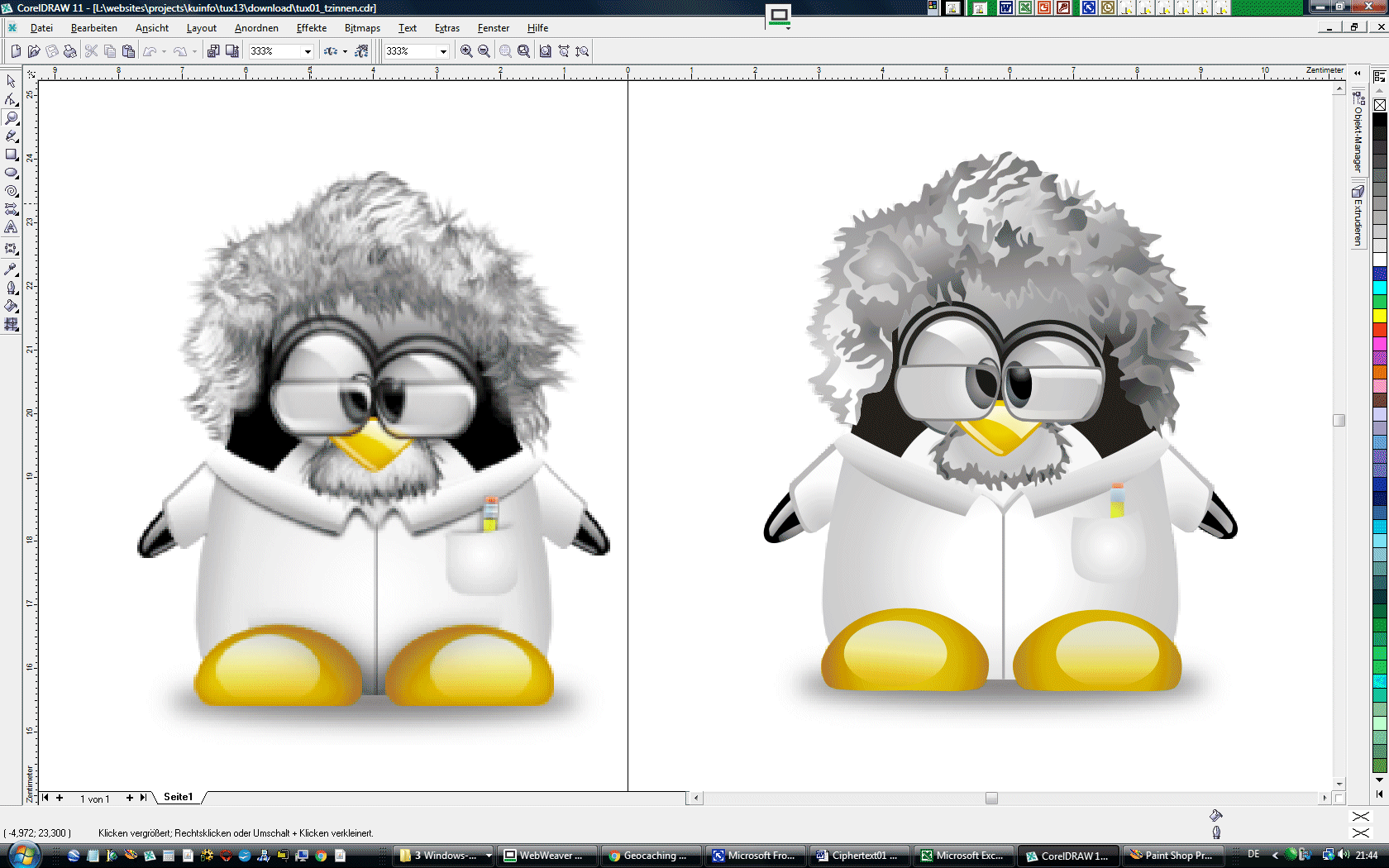Select the Outline pen tool

[11, 288]
